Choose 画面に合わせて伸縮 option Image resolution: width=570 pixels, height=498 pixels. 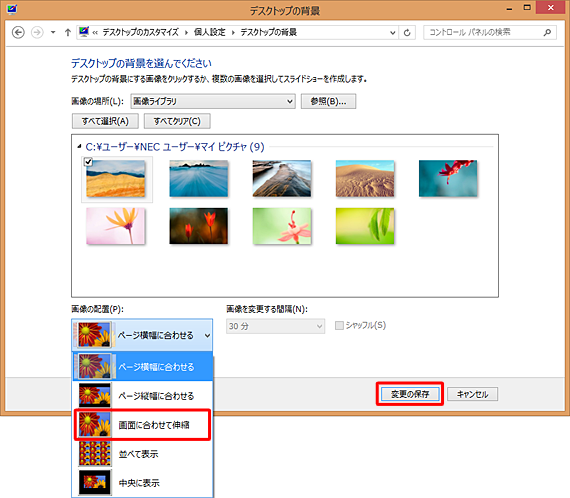click(142, 425)
